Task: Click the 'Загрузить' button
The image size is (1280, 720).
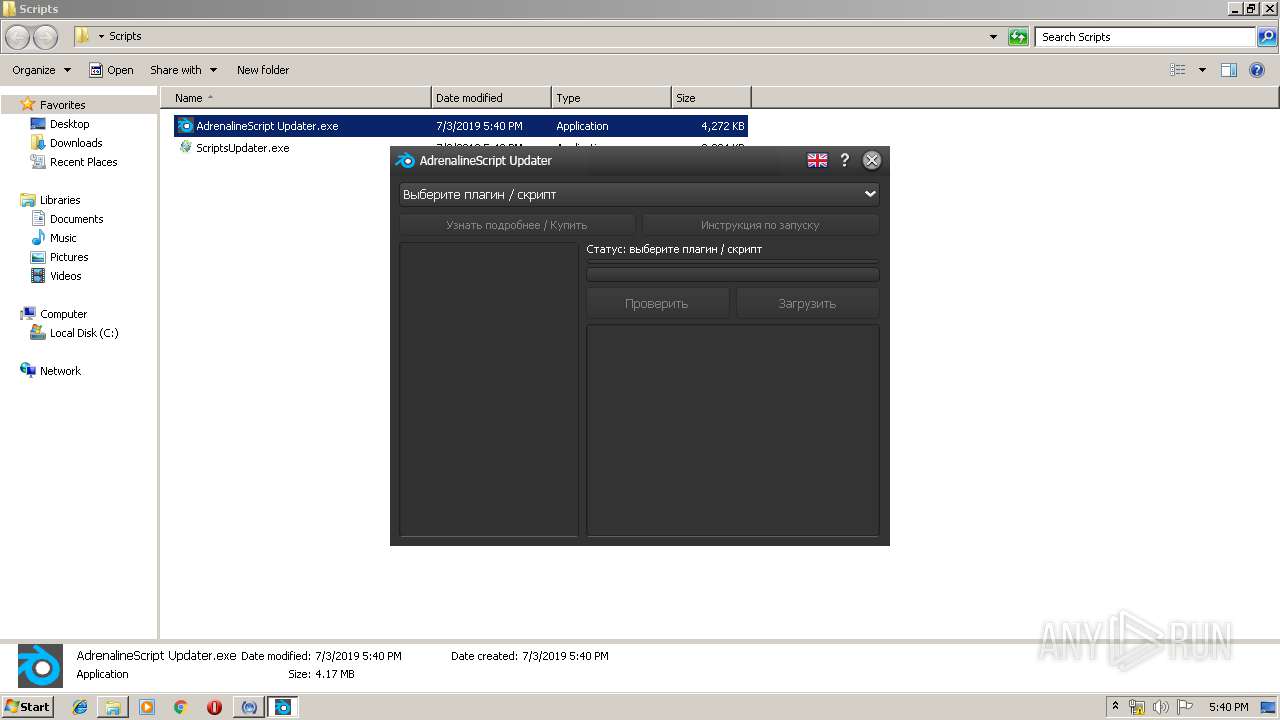Action: tap(807, 303)
